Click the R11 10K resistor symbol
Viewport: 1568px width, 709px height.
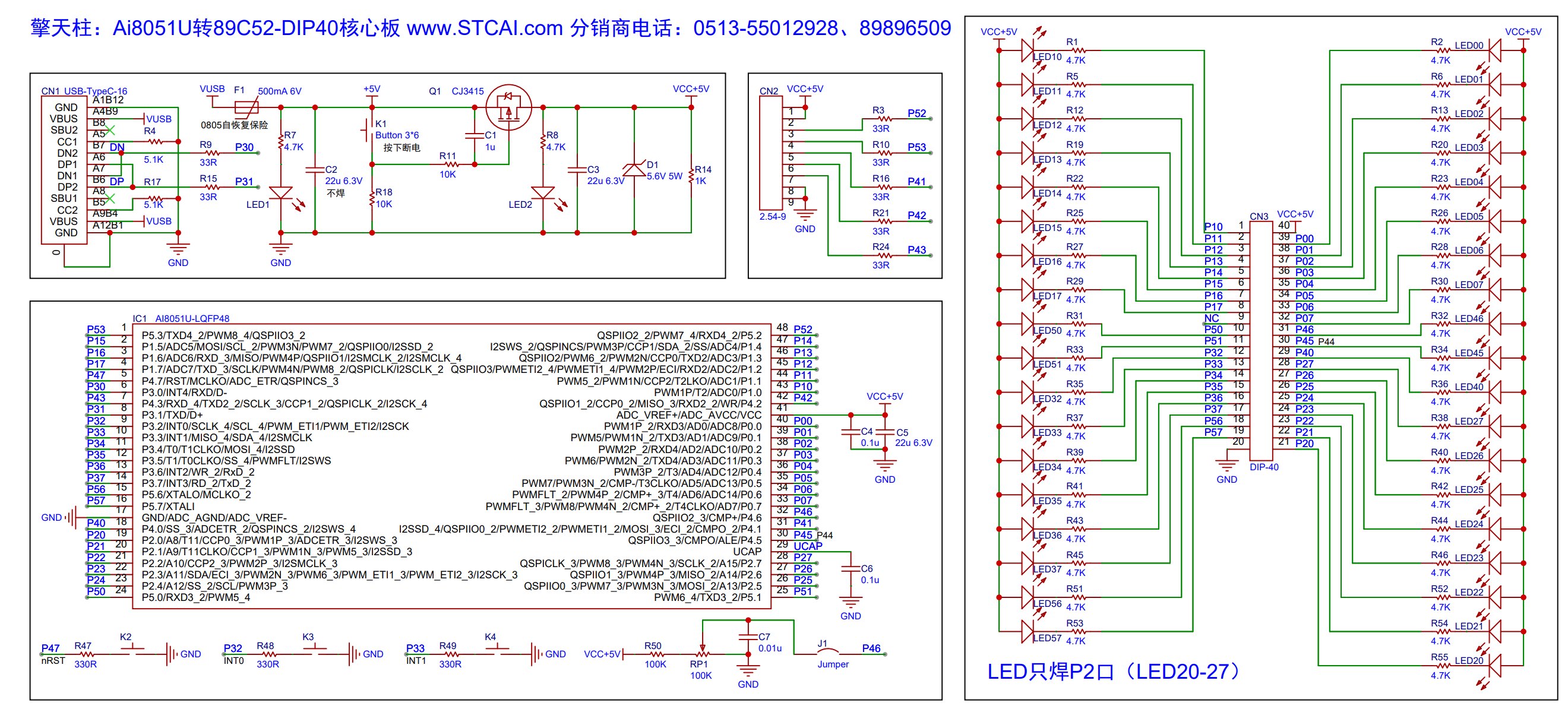[x=450, y=164]
